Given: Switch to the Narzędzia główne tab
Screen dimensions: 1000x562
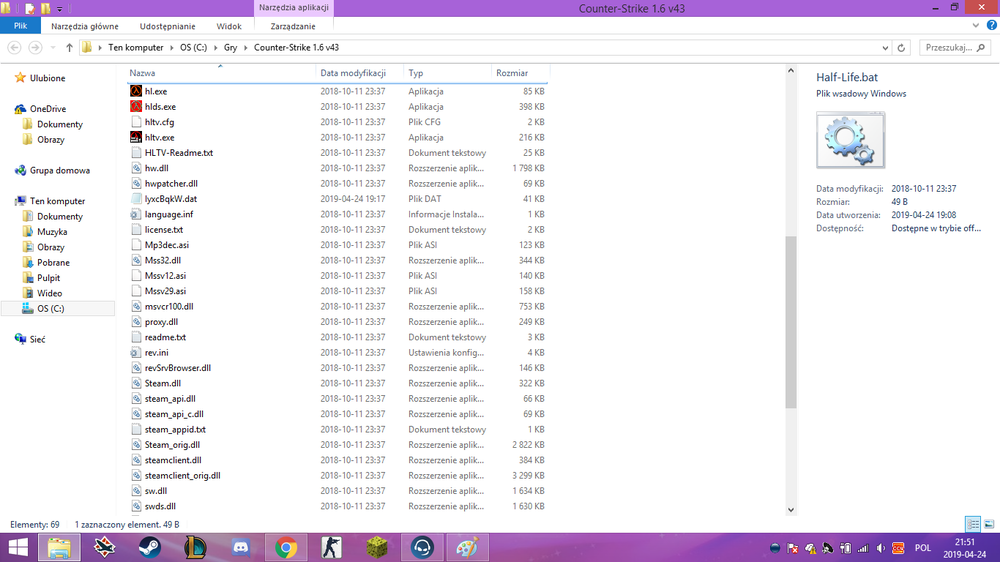Looking at the screenshot, I should pos(85,26).
